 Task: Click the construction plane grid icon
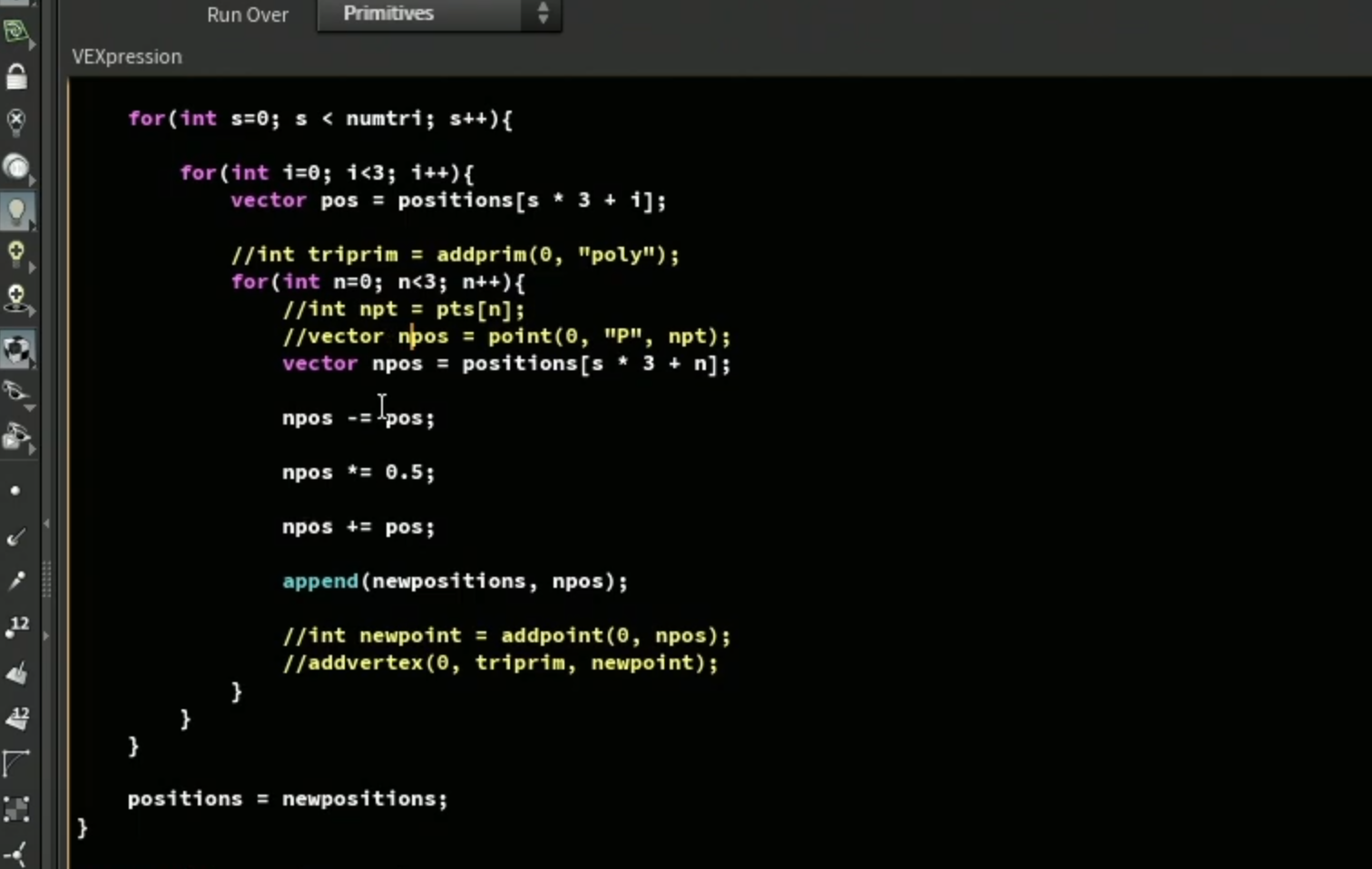[16, 34]
